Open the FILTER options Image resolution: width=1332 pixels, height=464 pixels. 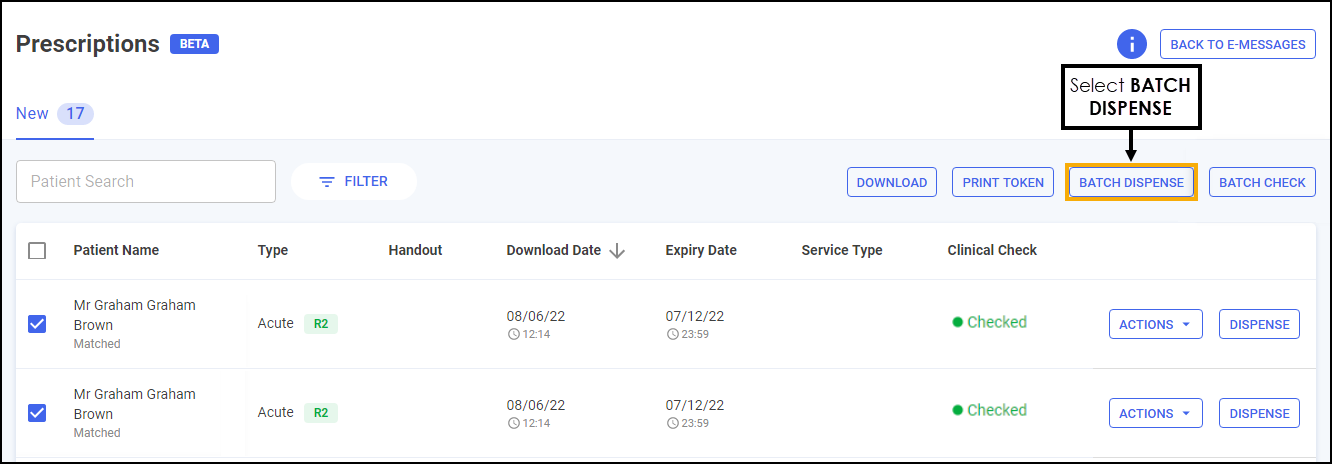click(354, 182)
